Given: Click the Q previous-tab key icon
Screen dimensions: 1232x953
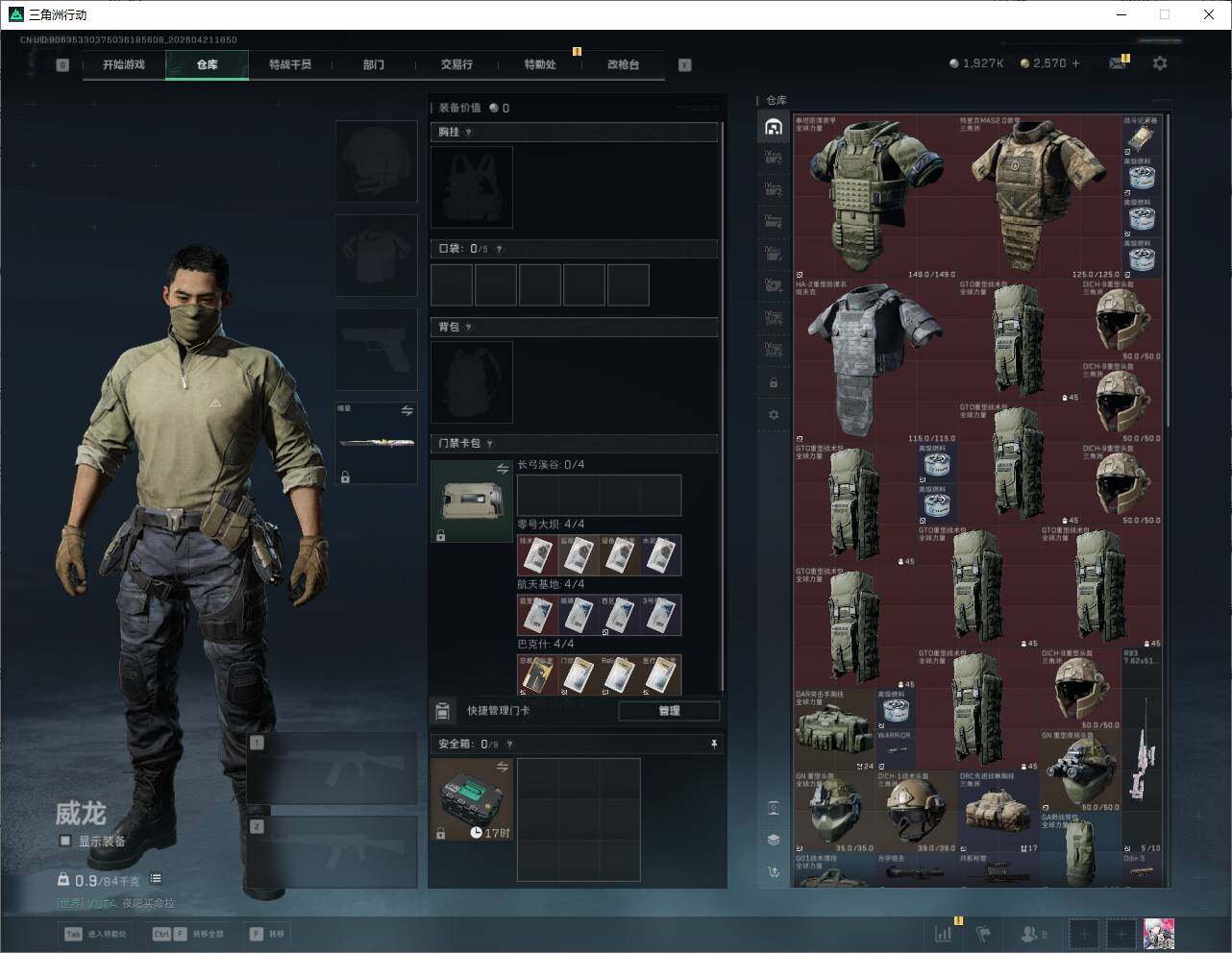Looking at the screenshot, I should tap(62, 65).
